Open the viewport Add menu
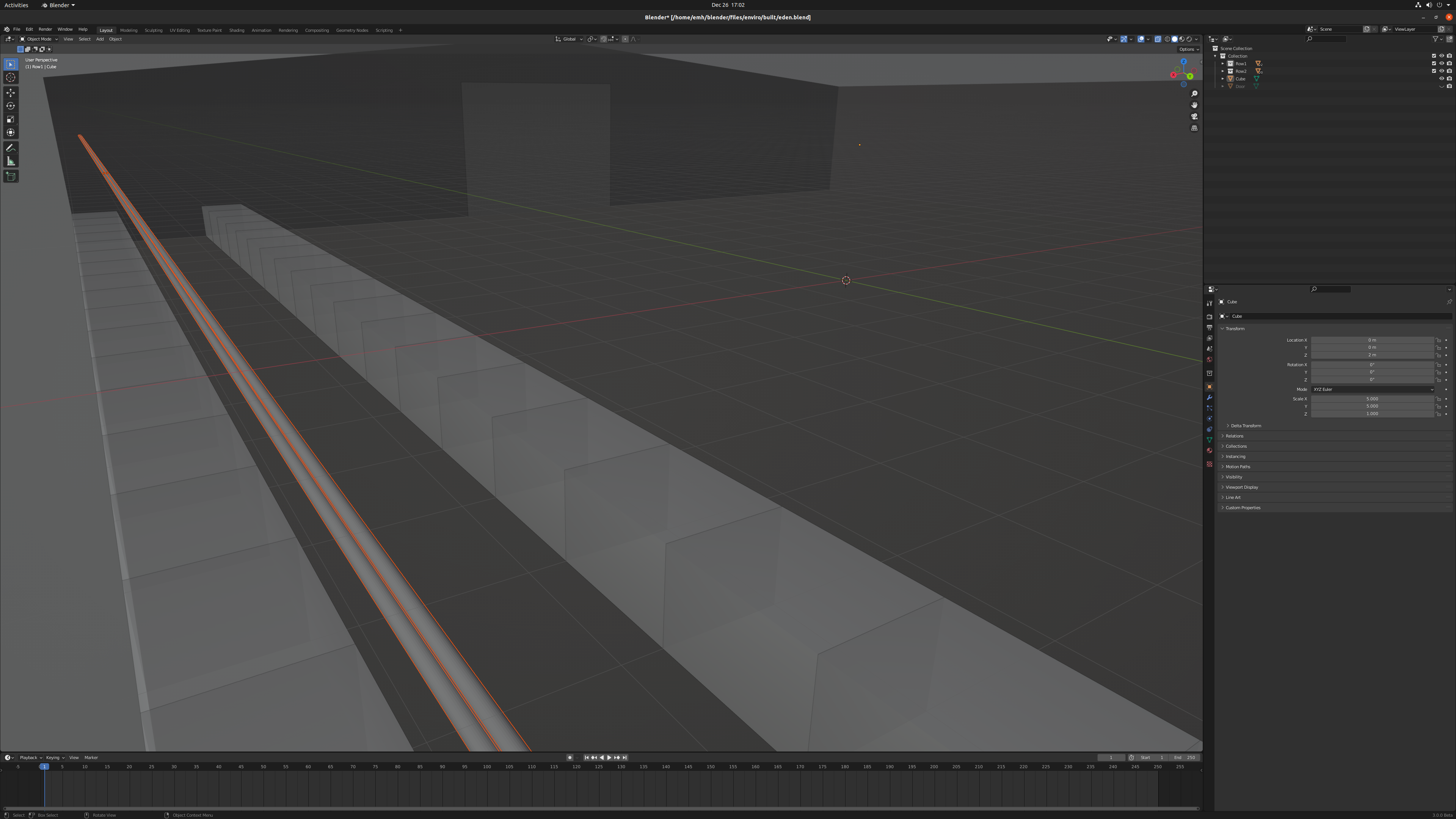1456x819 pixels. click(99, 39)
